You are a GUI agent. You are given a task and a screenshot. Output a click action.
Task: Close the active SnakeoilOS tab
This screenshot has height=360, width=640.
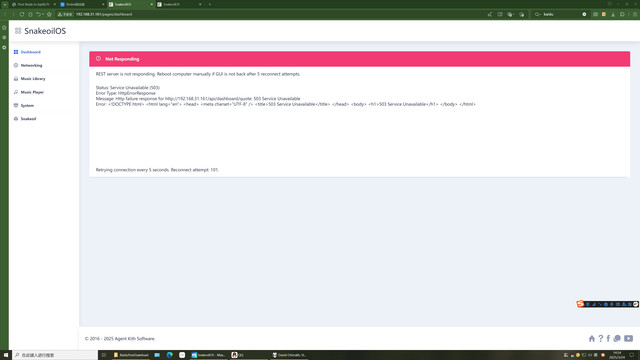[x=152, y=4]
